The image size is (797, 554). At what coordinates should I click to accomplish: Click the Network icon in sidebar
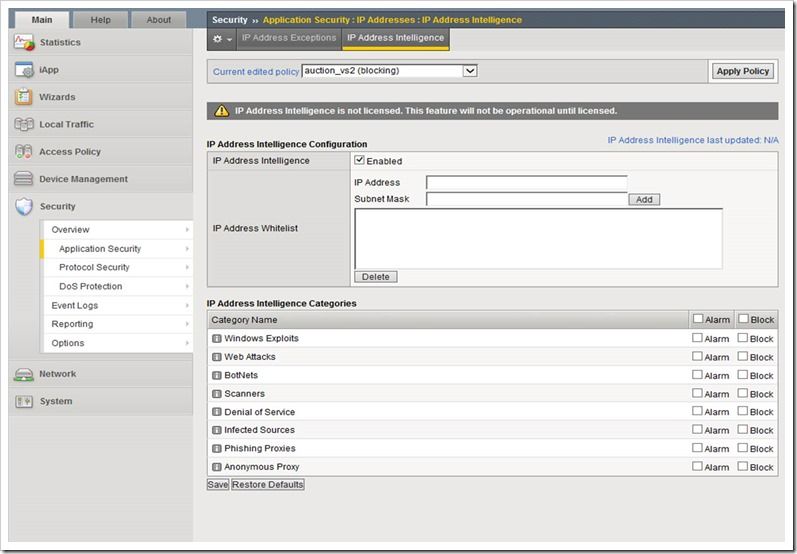click(x=24, y=374)
